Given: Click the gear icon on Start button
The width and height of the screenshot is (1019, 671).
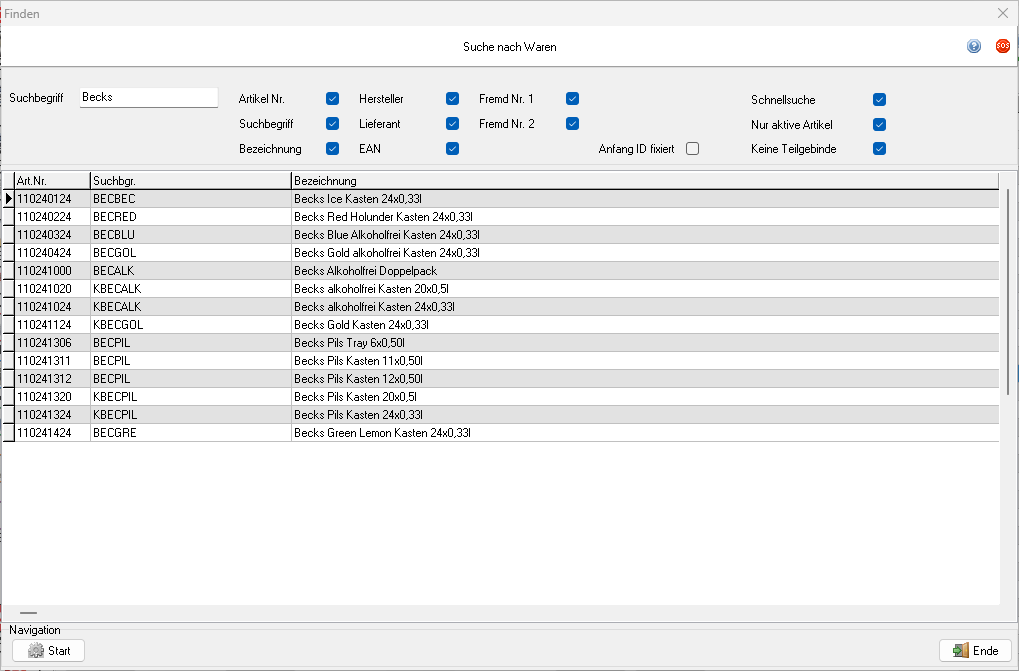Looking at the screenshot, I should (x=36, y=651).
